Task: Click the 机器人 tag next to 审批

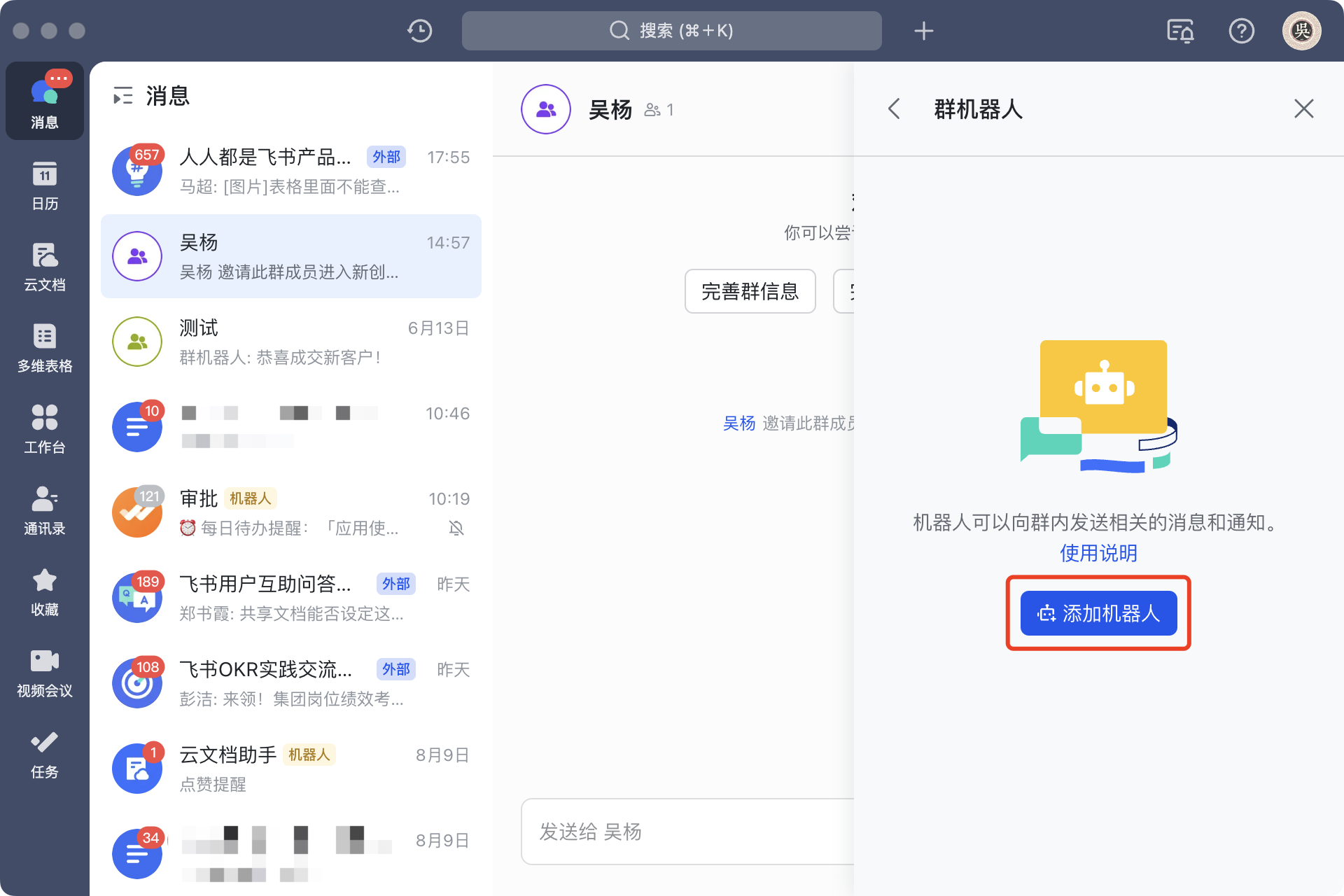Action: [x=250, y=498]
